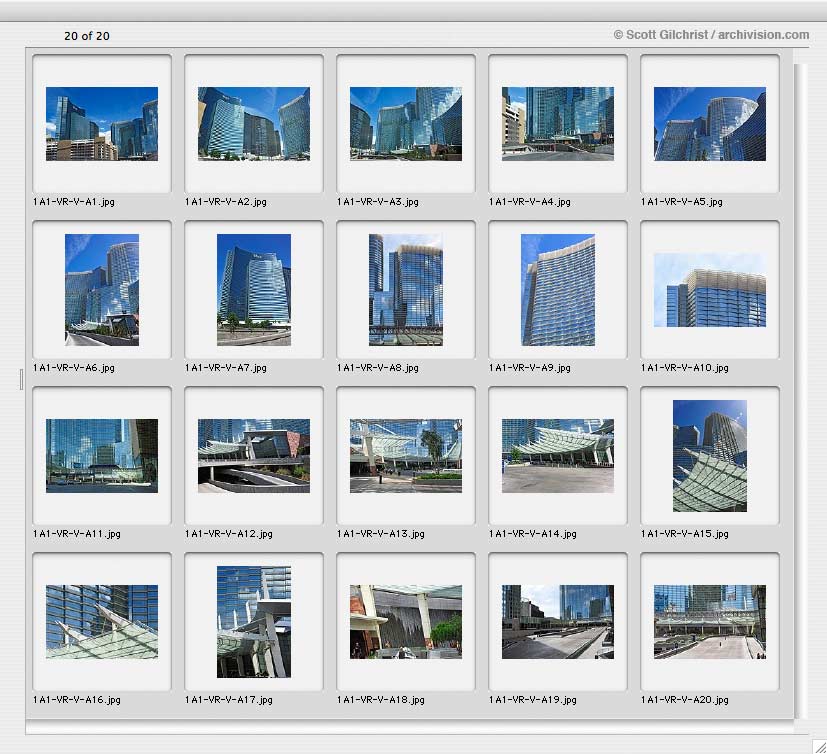Click the vertical scrollbar beside the grid

click(801, 390)
